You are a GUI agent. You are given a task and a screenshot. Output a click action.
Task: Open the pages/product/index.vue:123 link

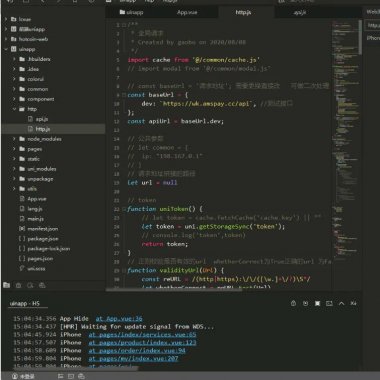coord(142,342)
